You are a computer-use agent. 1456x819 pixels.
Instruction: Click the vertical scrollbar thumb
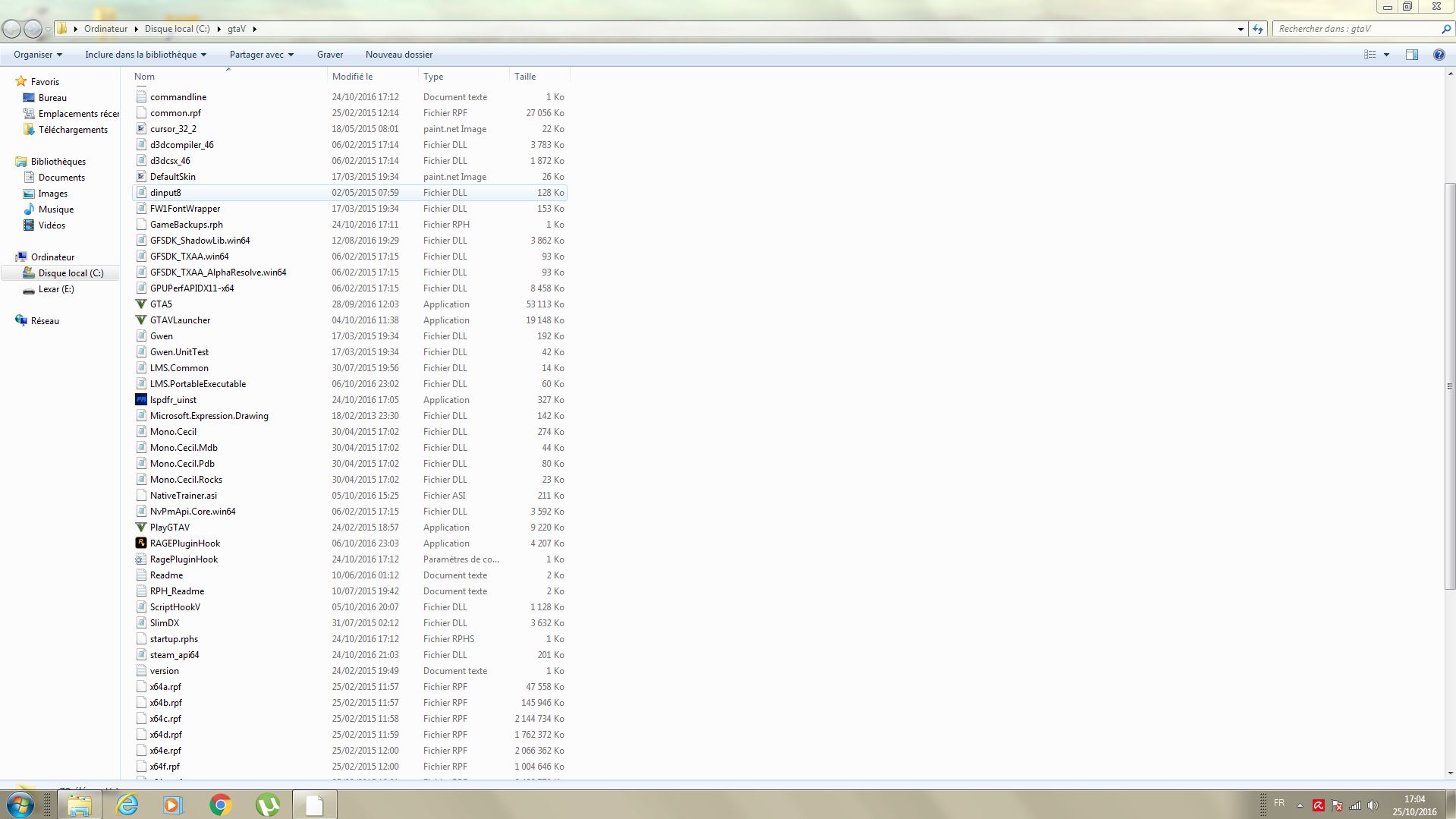pos(1450,386)
